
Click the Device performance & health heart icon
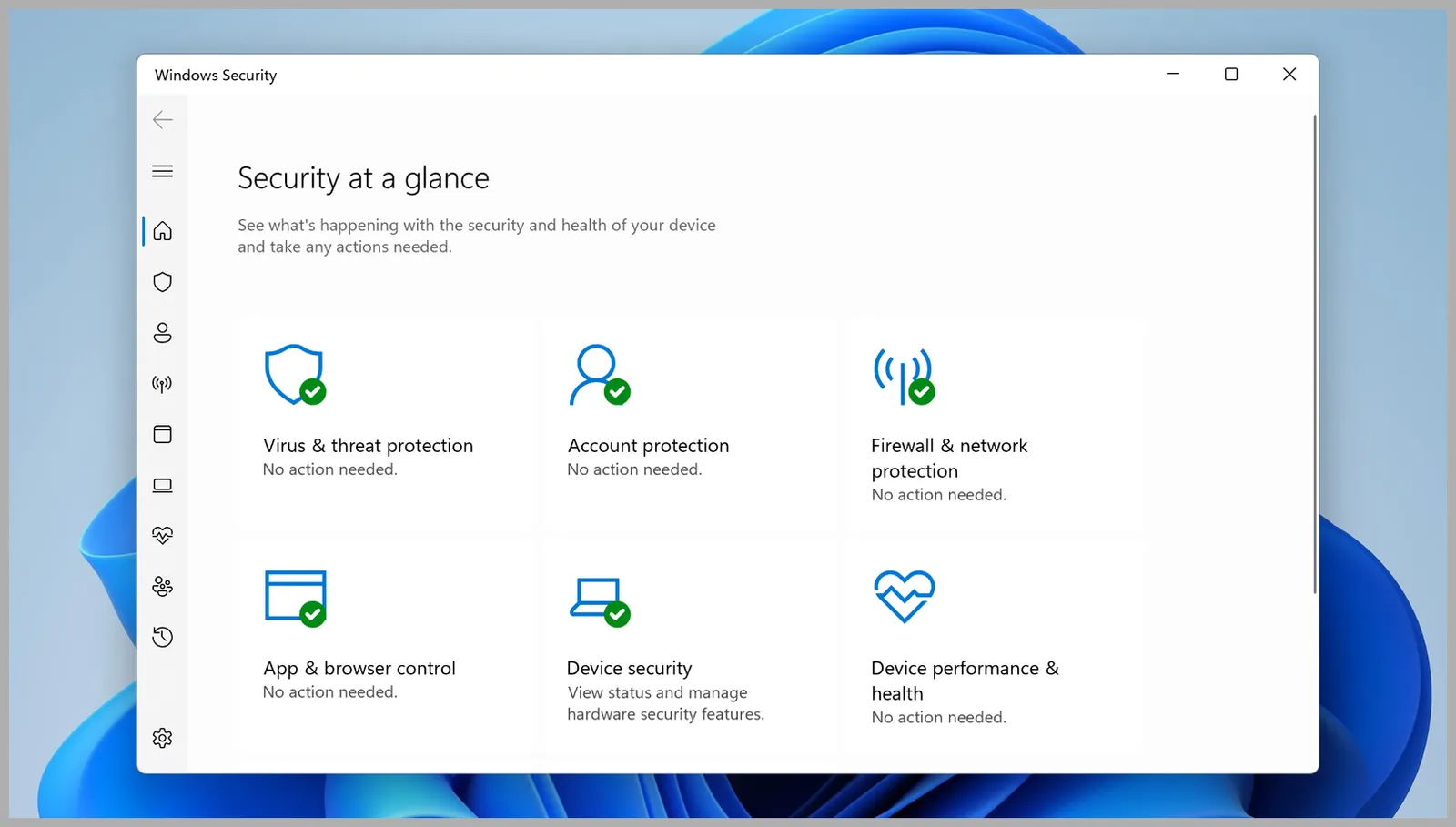tap(162, 535)
